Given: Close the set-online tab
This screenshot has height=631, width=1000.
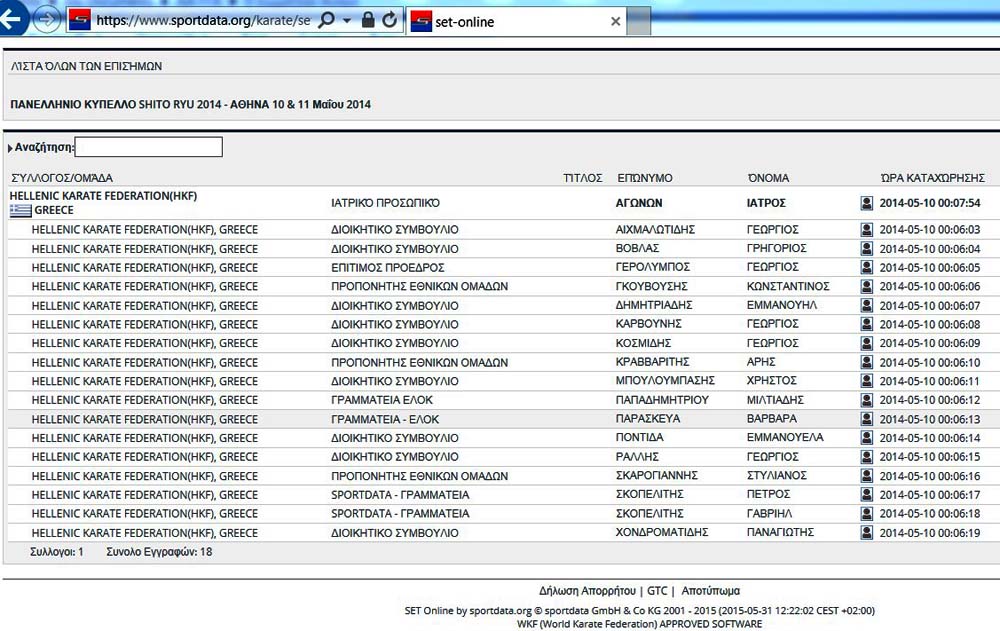Looking at the screenshot, I should [x=616, y=21].
